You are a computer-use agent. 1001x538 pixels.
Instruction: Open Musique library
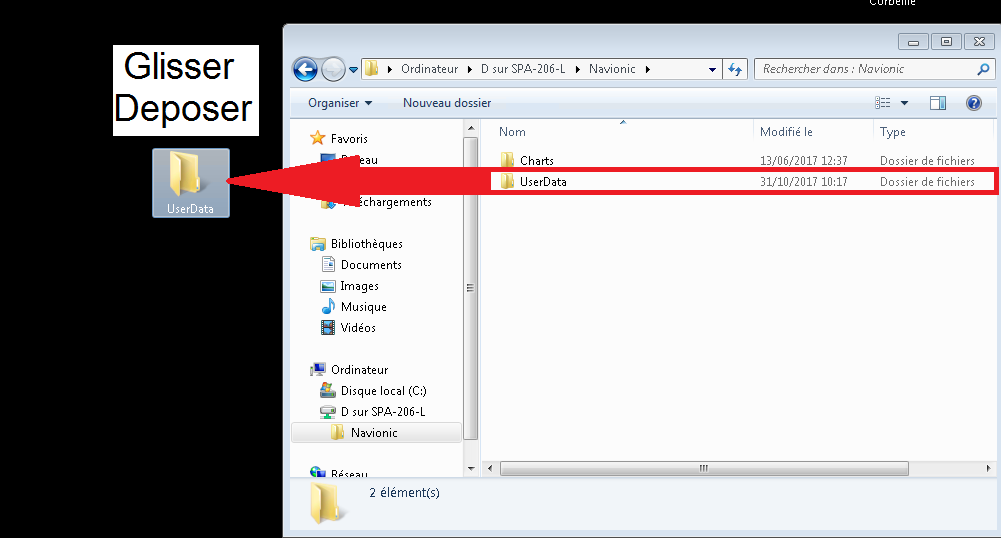[x=363, y=307]
